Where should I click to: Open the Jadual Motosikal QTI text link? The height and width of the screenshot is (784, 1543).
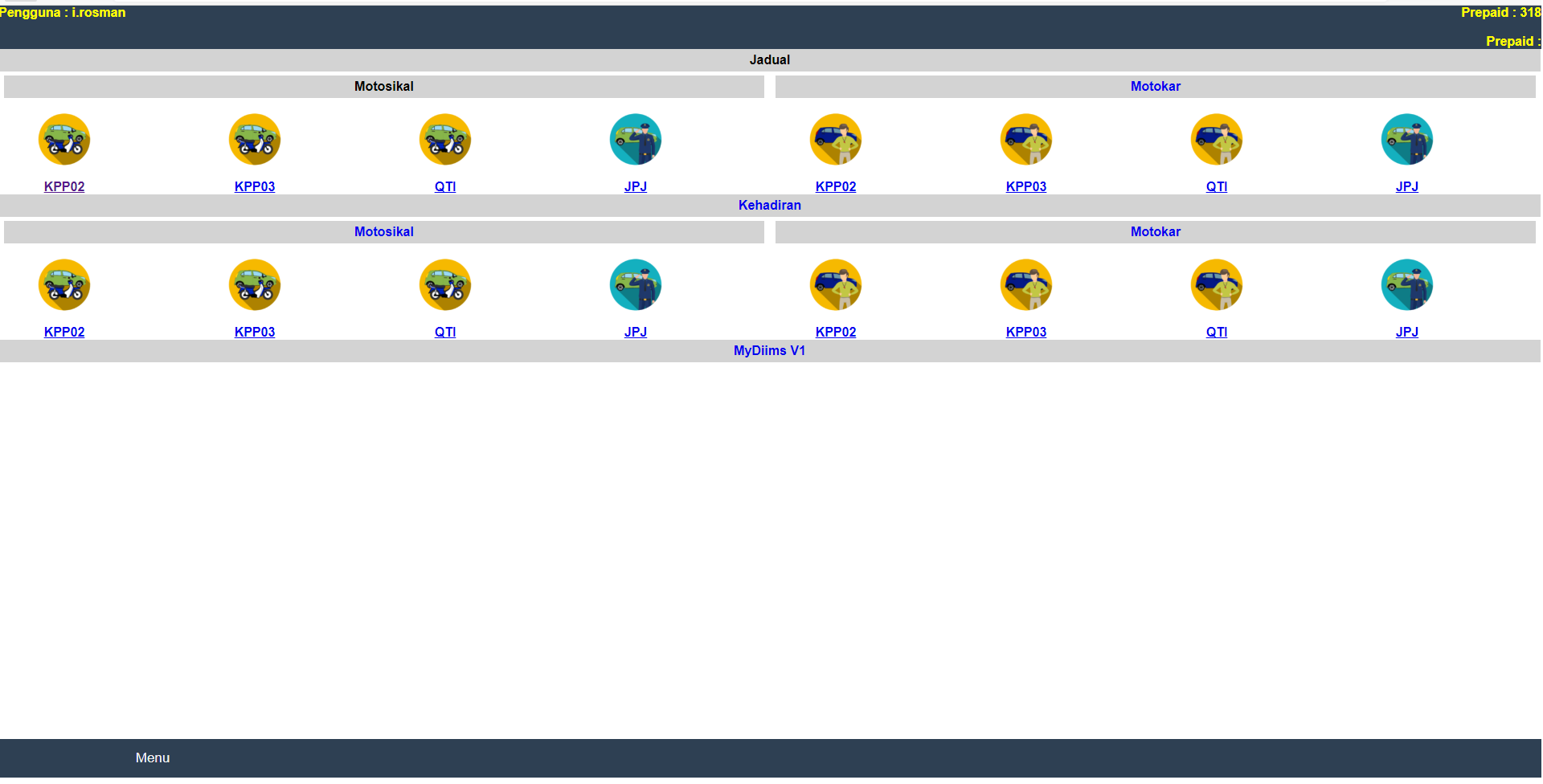pos(445,186)
